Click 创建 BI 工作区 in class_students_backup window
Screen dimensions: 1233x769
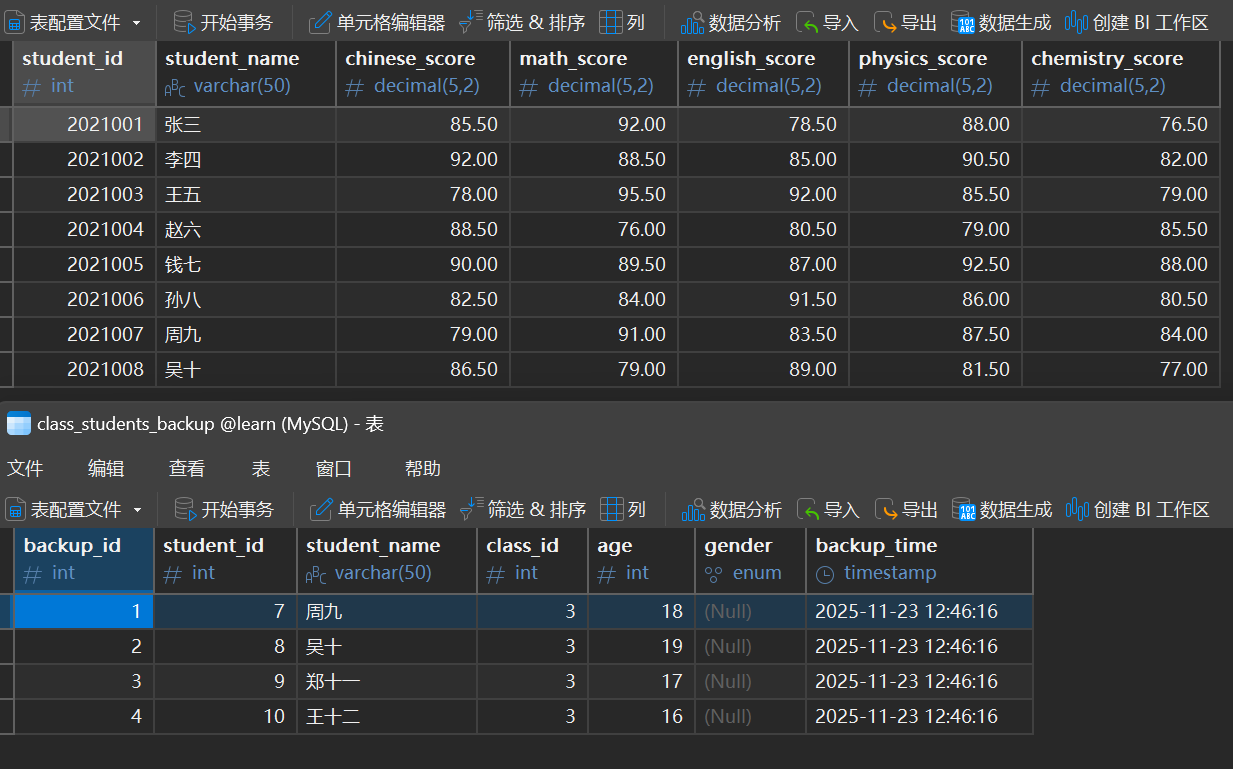click(1137, 509)
